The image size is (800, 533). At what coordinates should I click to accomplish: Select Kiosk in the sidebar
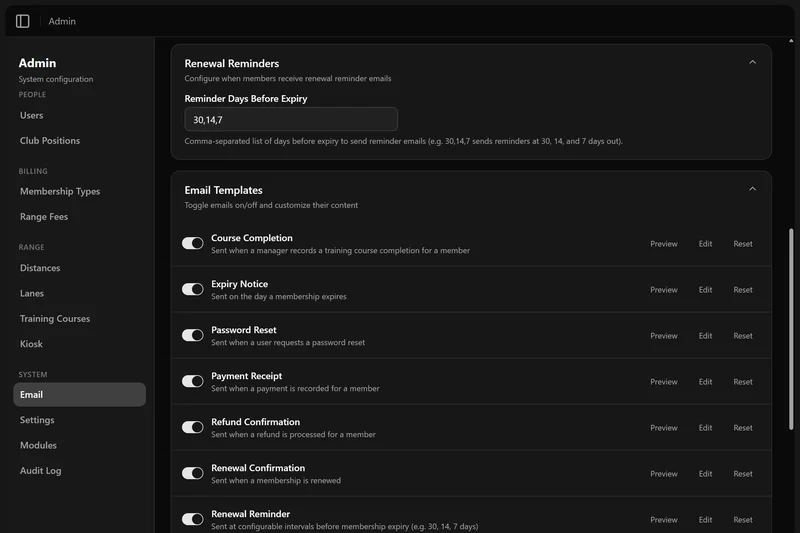(x=79, y=344)
